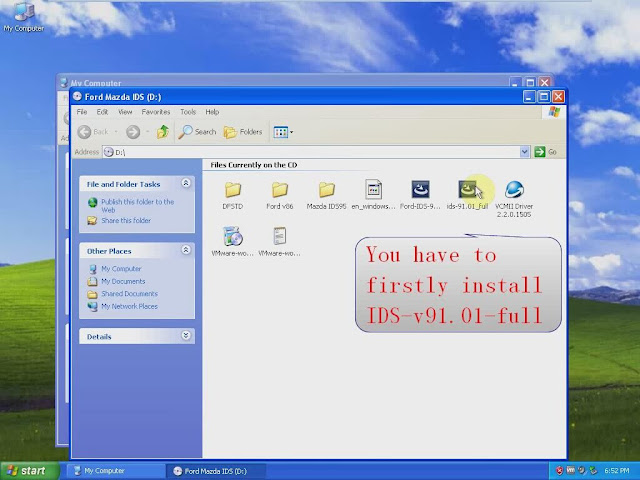Switch to Ford Mazda IDS (D:) taskbar button
The image size is (640, 480).
216,471
